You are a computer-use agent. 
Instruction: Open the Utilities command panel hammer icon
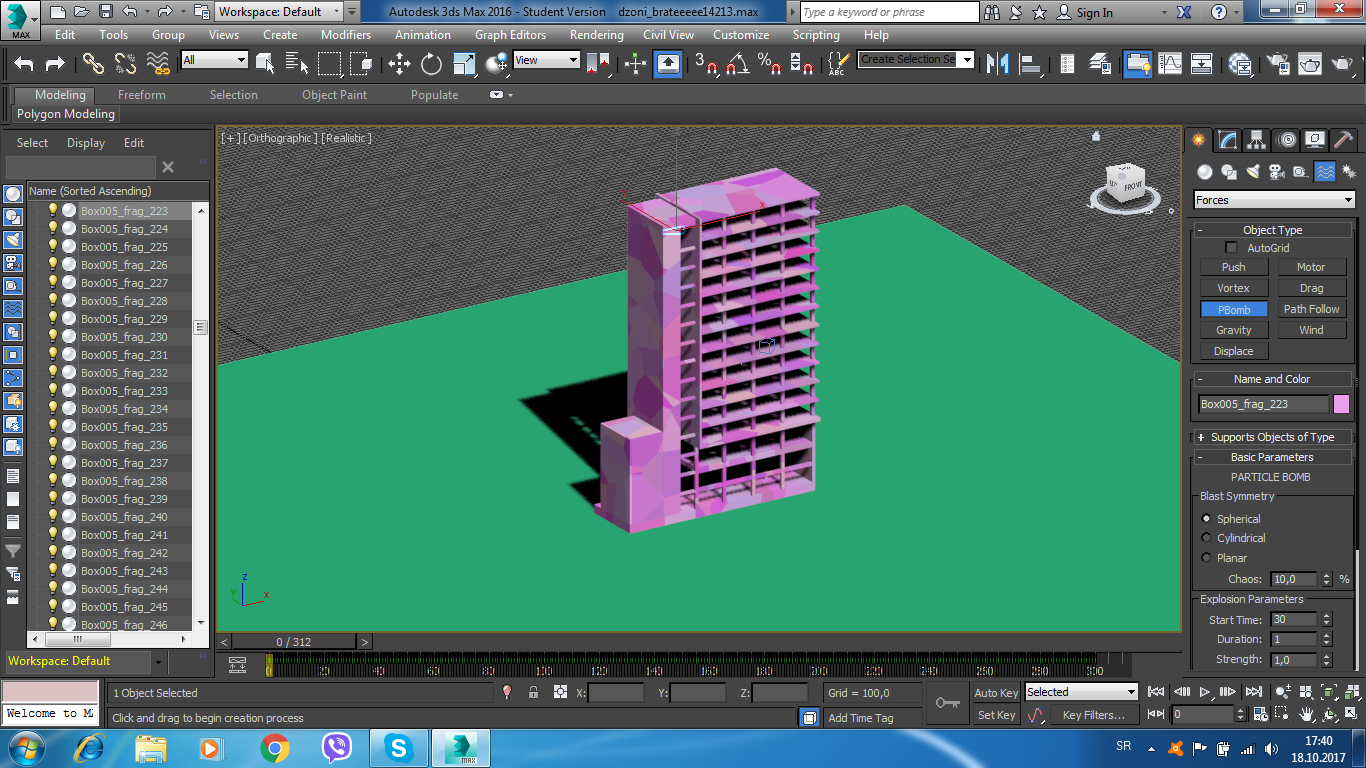tap(1345, 140)
